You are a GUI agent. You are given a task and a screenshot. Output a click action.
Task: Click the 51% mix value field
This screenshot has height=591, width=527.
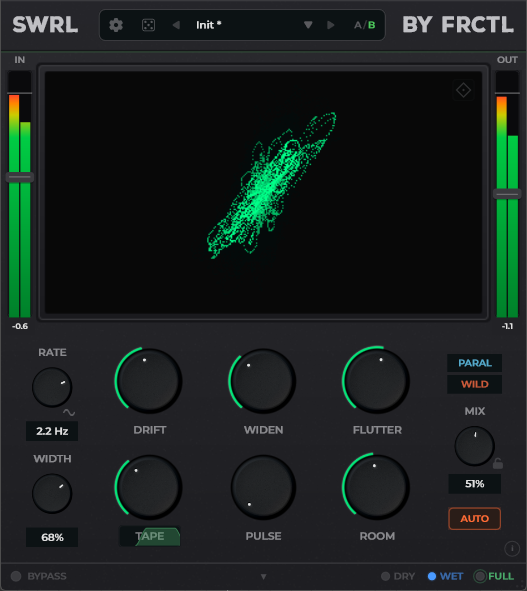tap(475, 484)
